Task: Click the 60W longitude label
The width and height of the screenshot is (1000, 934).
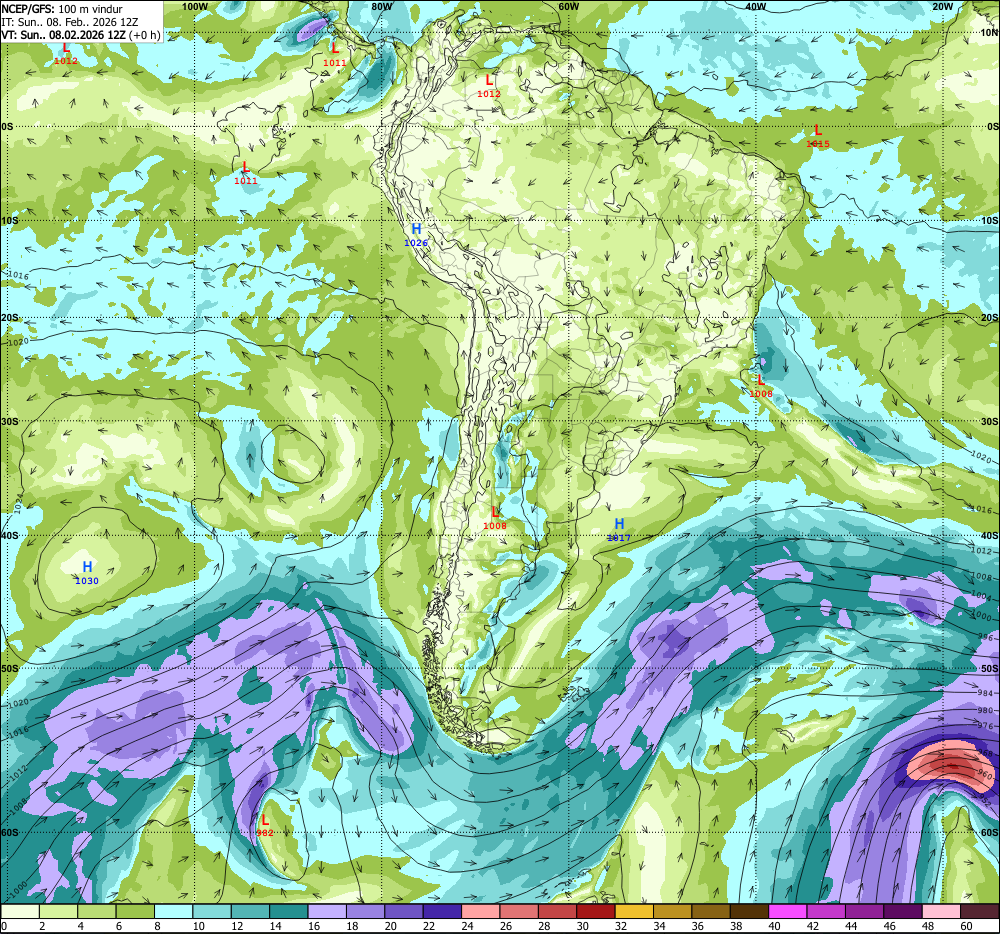Action: point(568,6)
